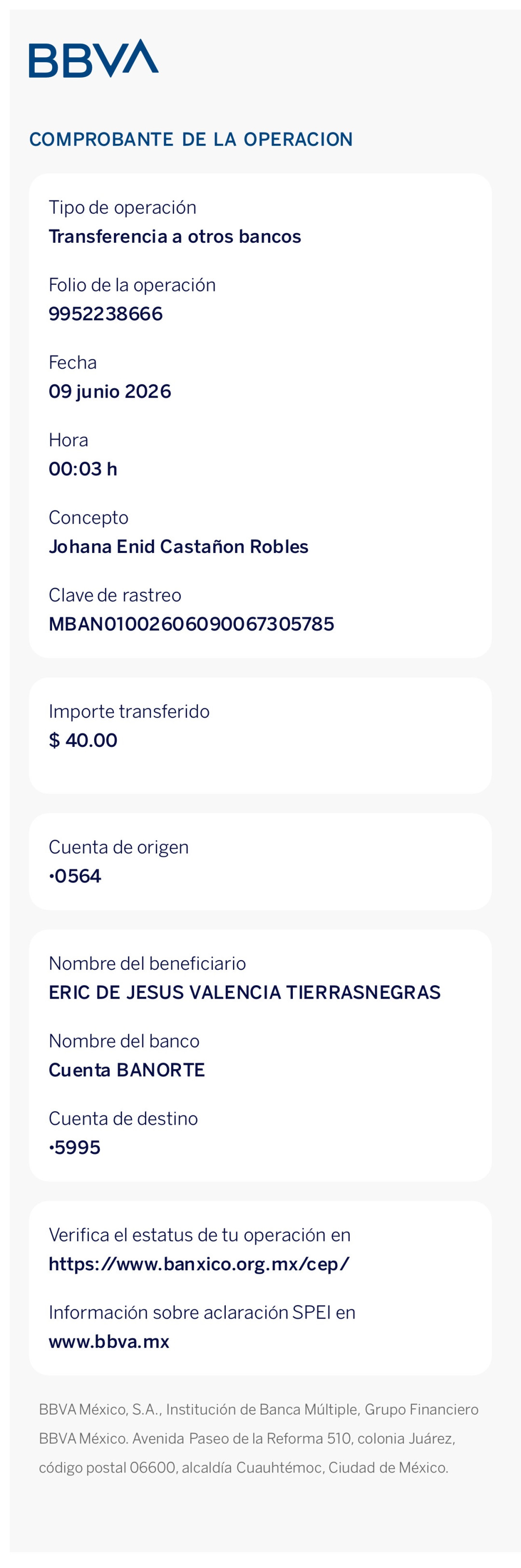The height and width of the screenshot is (1568, 521).
Task: Click the Cuenta BANORTE bank name
Action: (x=126, y=1070)
